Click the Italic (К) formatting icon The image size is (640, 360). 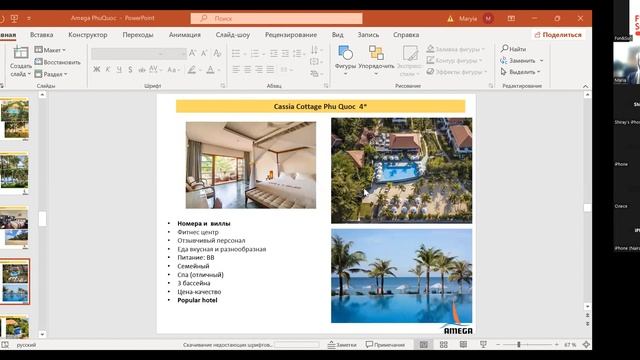click(x=108, y=69)
